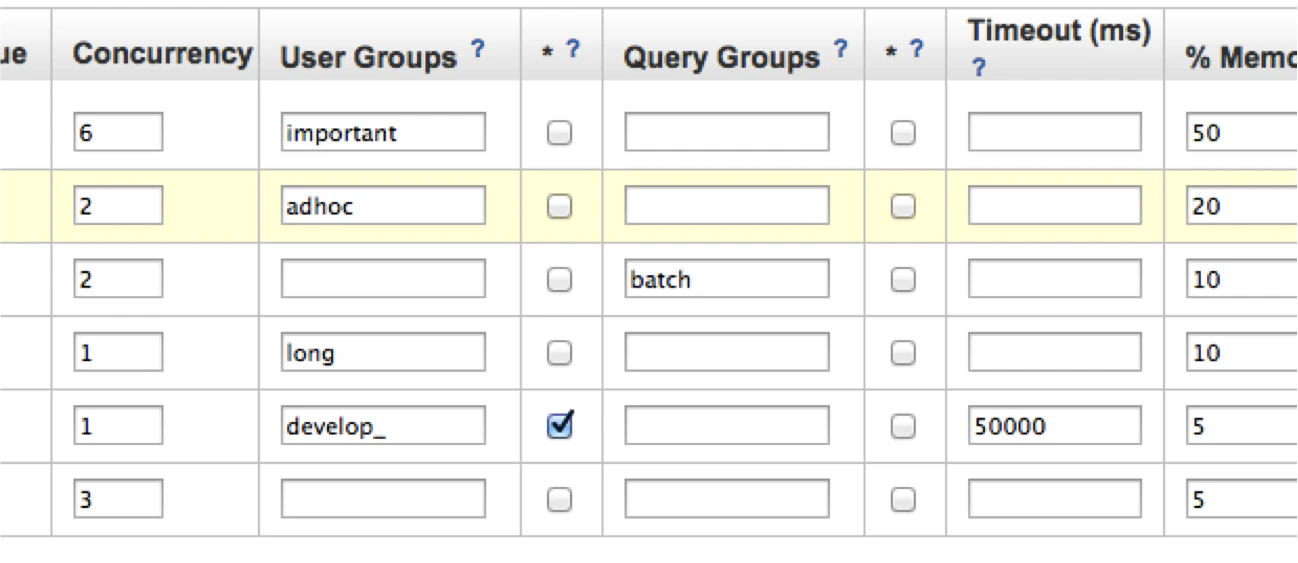Screen dimensions: 1298x563
Task: Enable query group wildcard for important row
Action: [903, 133]
